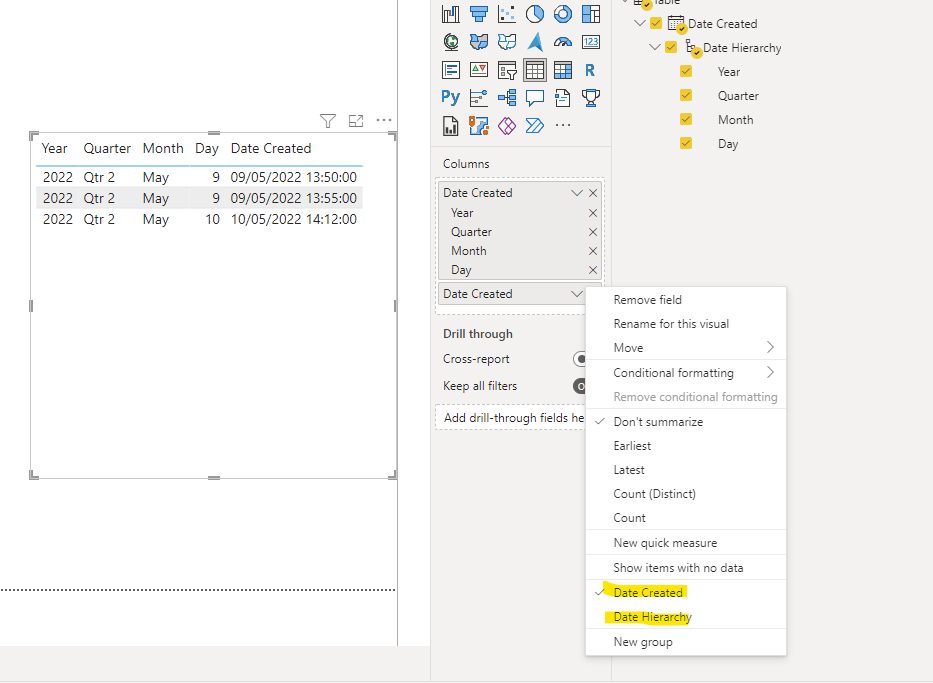This screenshot has height=683, width=933.
Task: Remove Year from Columns well
Action: coord(593,213)
